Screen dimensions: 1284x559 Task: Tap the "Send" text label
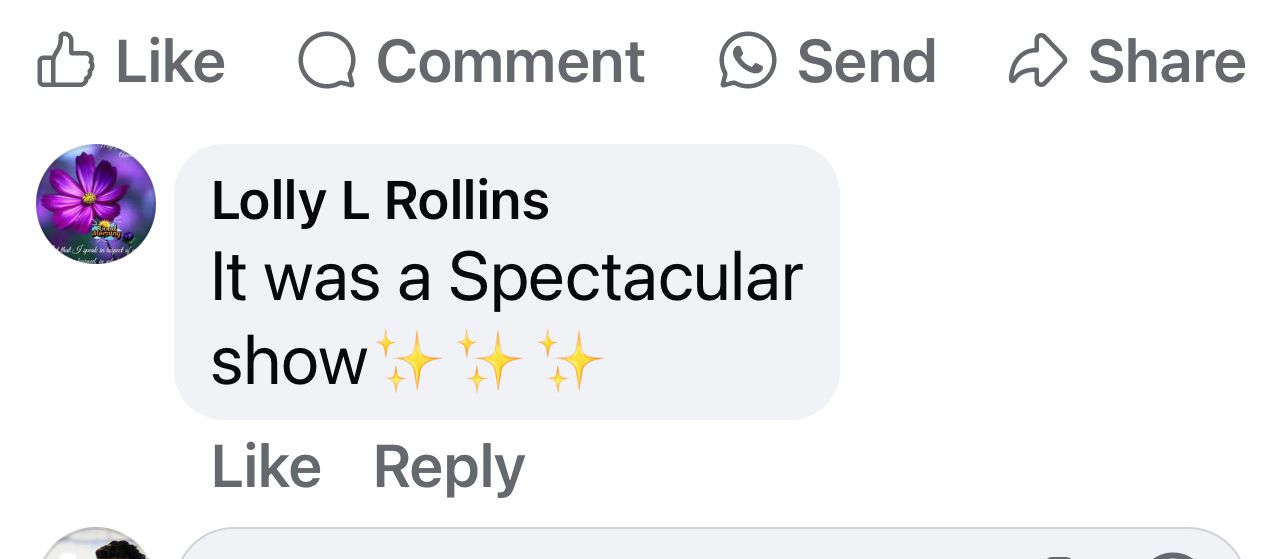pos(866,62)
